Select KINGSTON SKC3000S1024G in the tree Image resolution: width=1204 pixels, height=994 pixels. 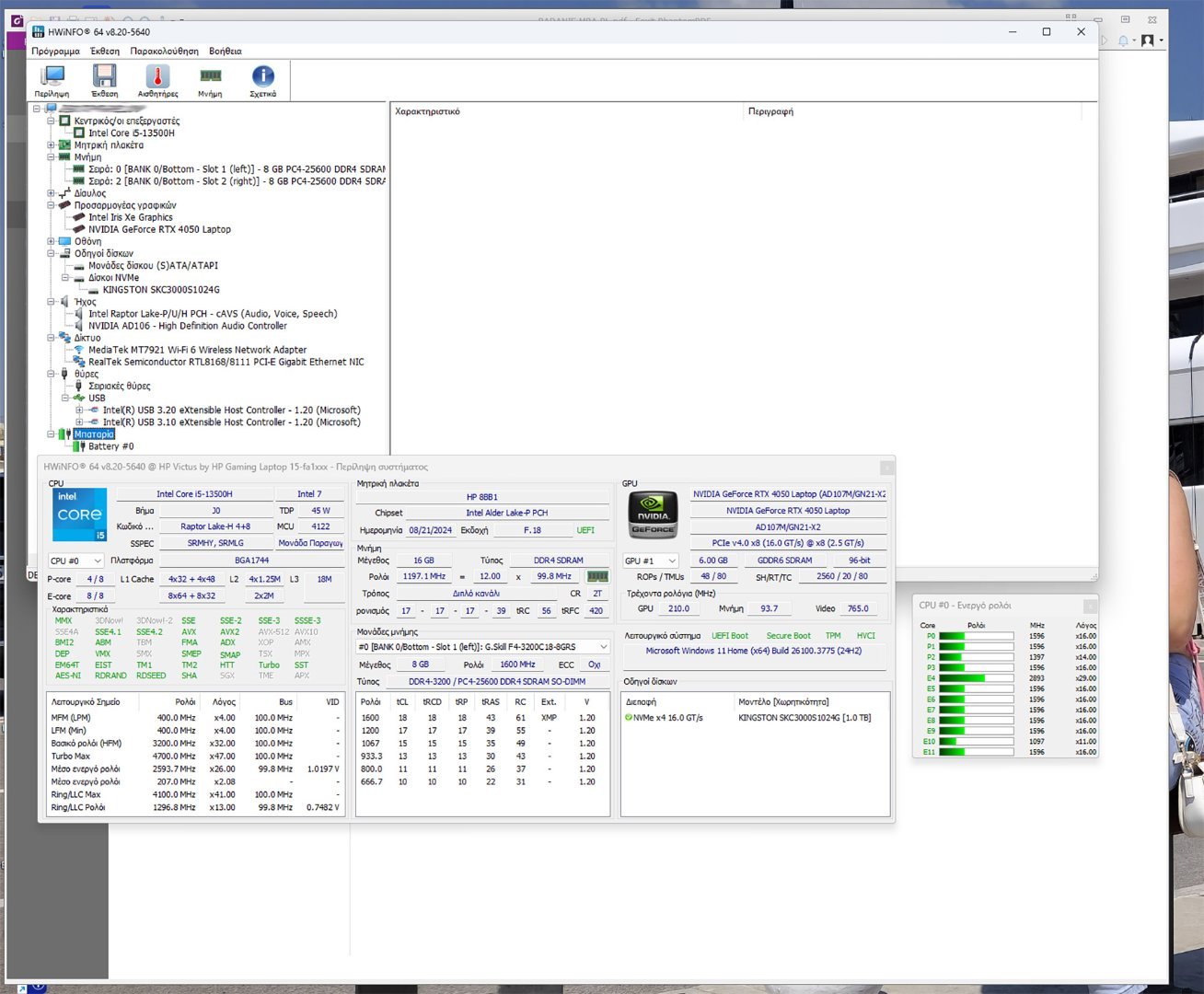pyautogui.click(x=161, y=289)
